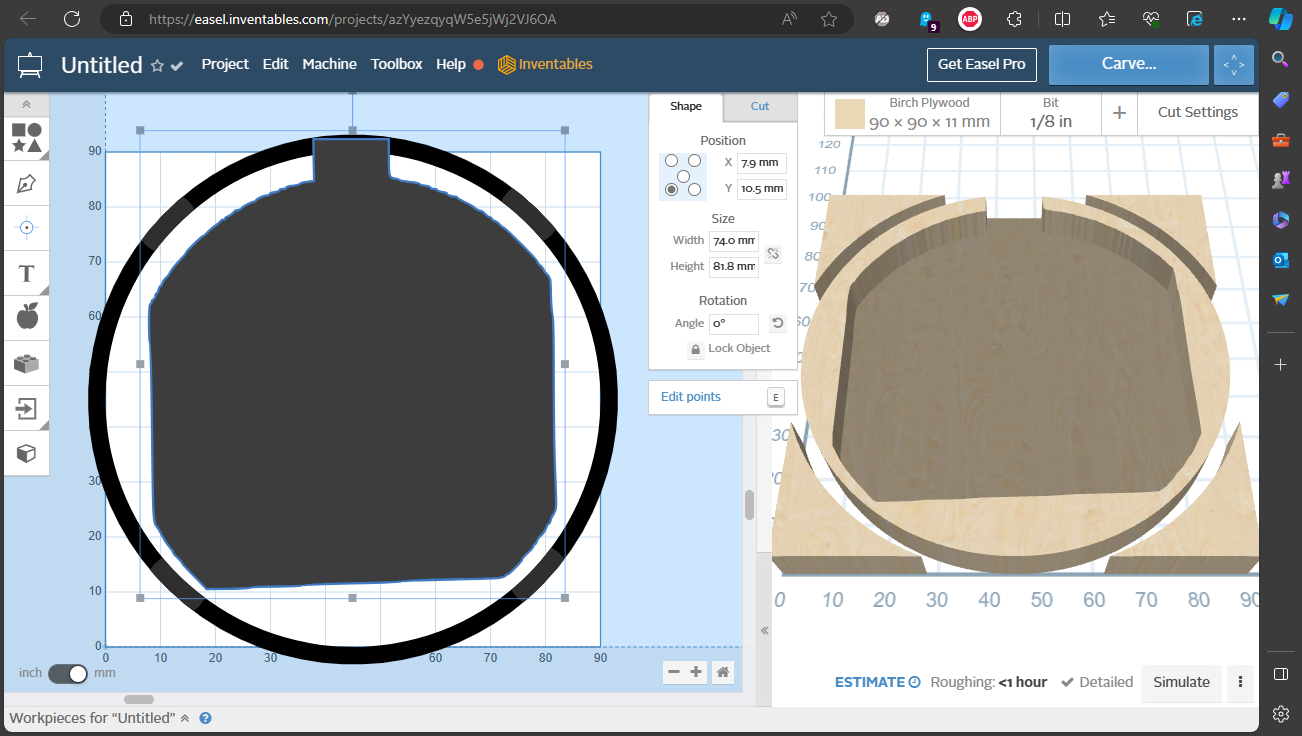Open the Shapes tool in the left toolbar

click(27, 138)
